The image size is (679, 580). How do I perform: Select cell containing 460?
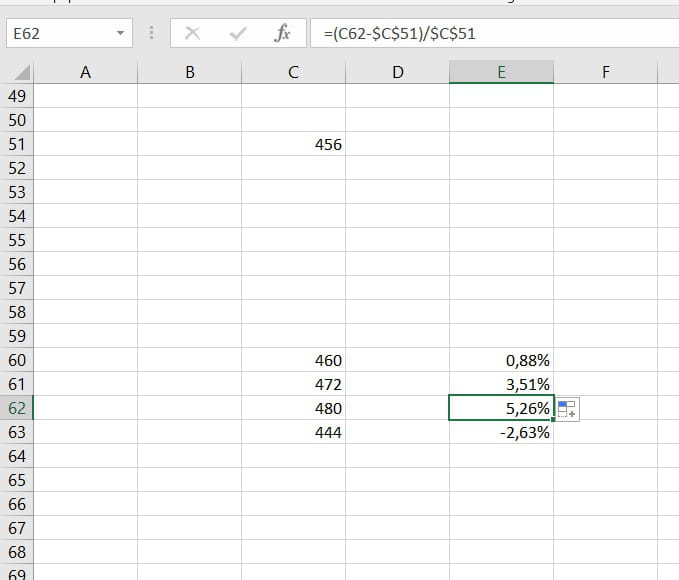(x=293, y=360)
